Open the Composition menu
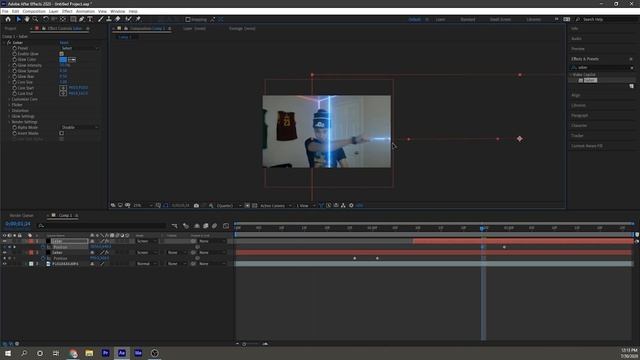Image resolution: width=640 pixels, height=360 pixels. 34,11
